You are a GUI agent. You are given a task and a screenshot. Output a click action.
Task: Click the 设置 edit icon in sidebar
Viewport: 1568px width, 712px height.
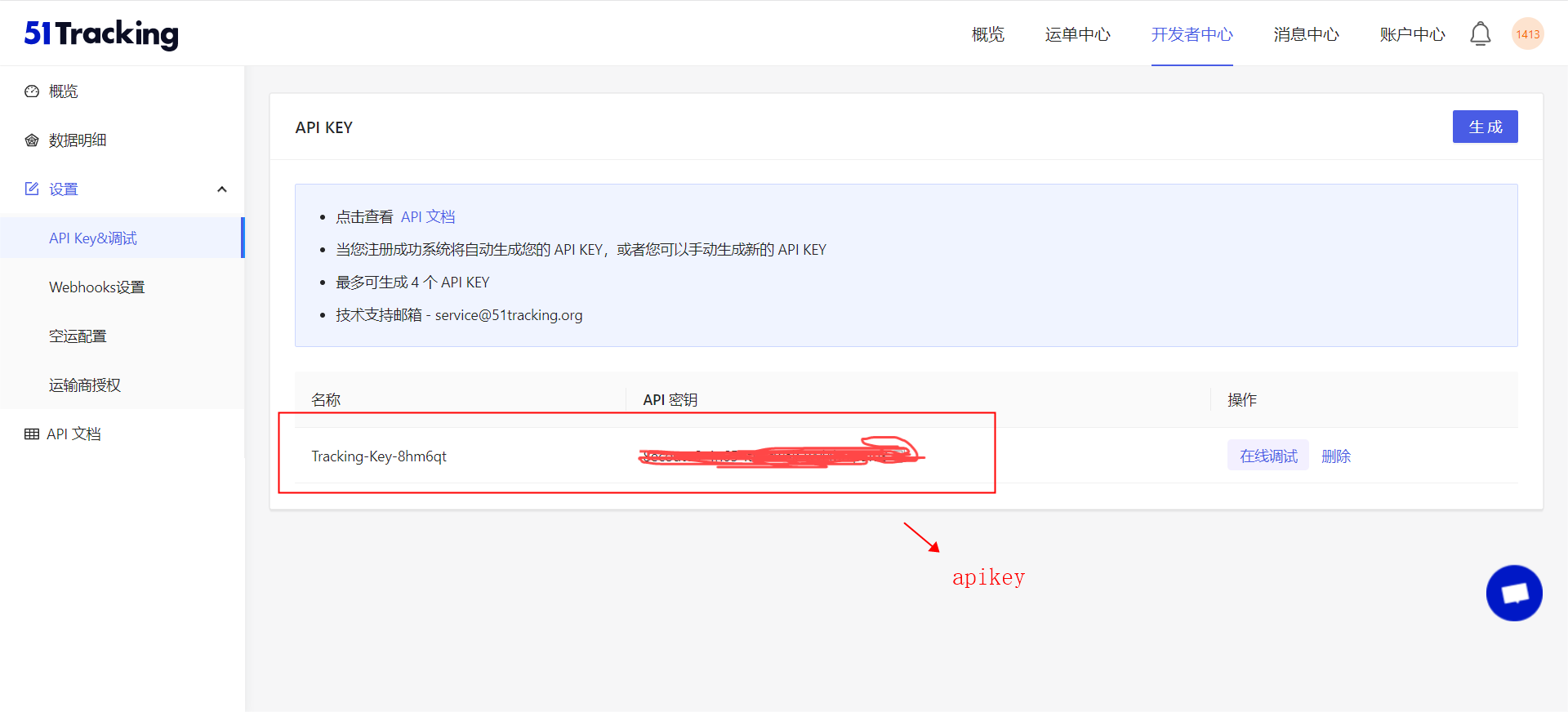[32, 189]
